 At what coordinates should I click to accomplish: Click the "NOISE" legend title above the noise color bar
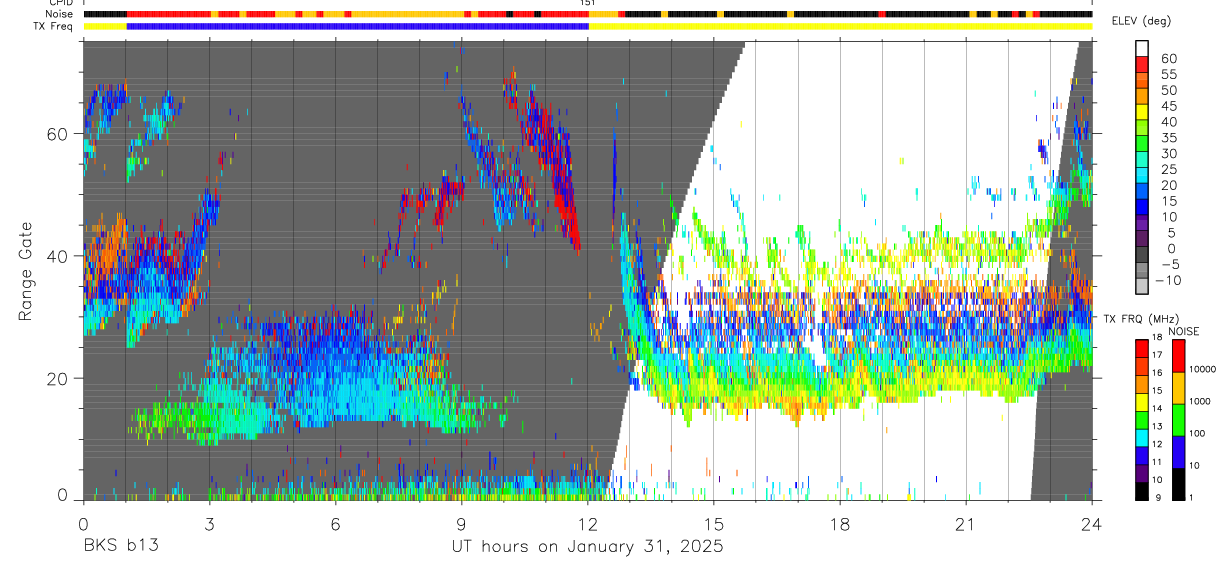coord(1183,331)
